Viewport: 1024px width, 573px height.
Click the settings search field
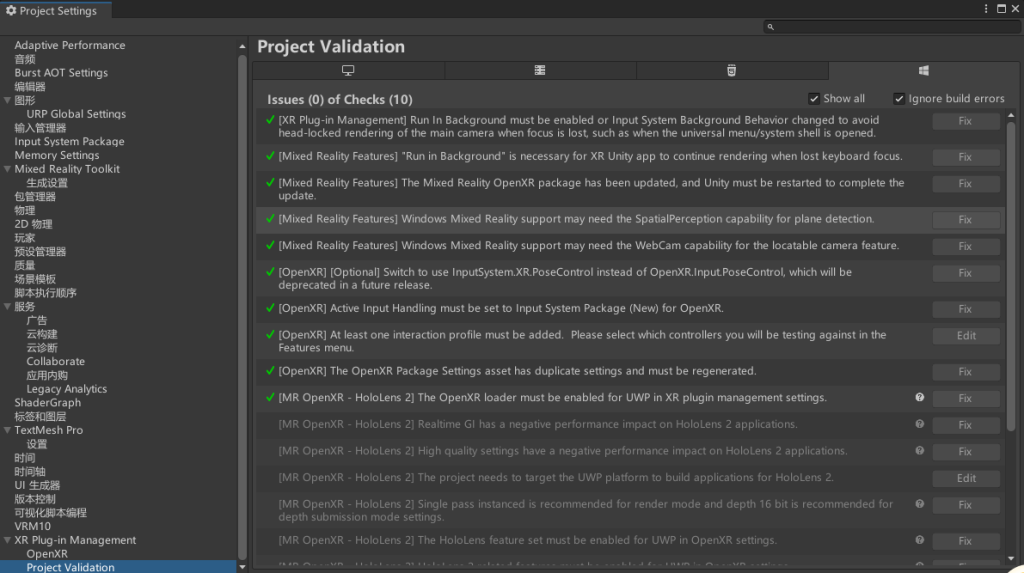(x=891, y=27)
